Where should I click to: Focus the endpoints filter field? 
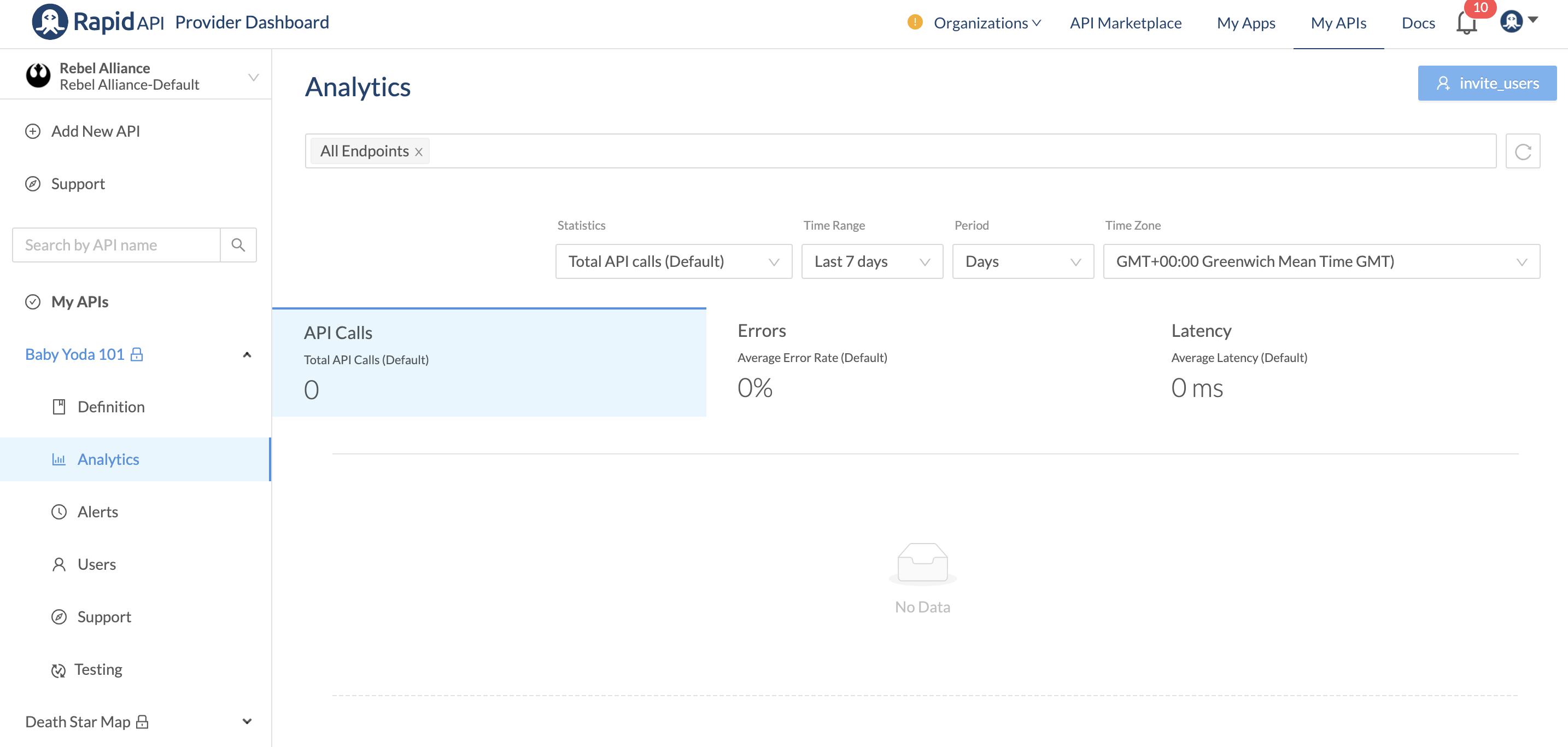pyautogui.click(x=900, y=151)
